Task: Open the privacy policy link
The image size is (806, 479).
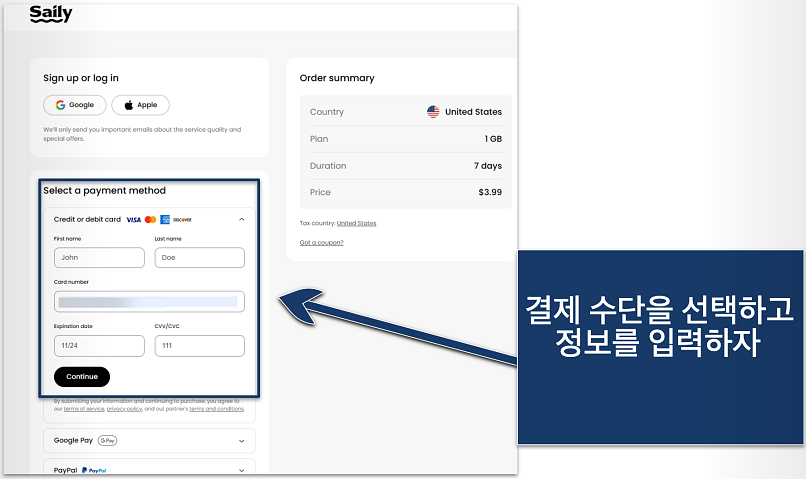Action: click(x=125, y=409)
